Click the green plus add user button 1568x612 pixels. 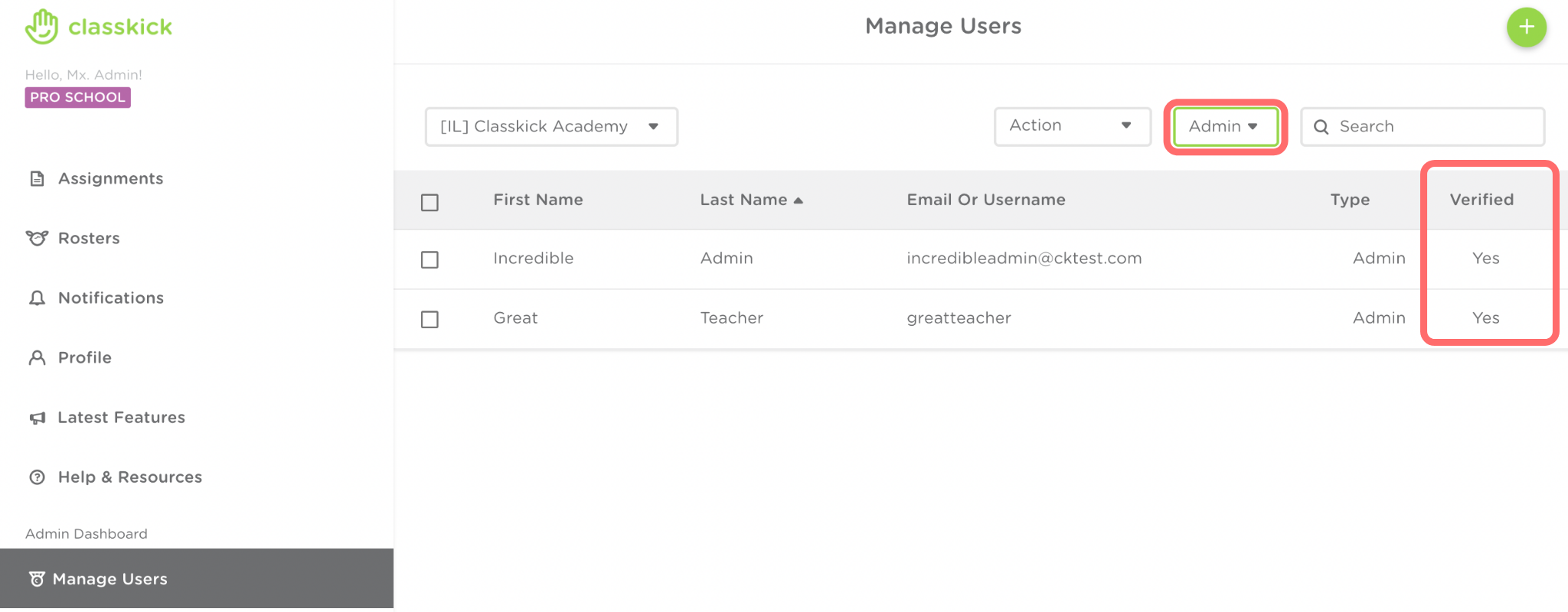tap(1526, 28)
